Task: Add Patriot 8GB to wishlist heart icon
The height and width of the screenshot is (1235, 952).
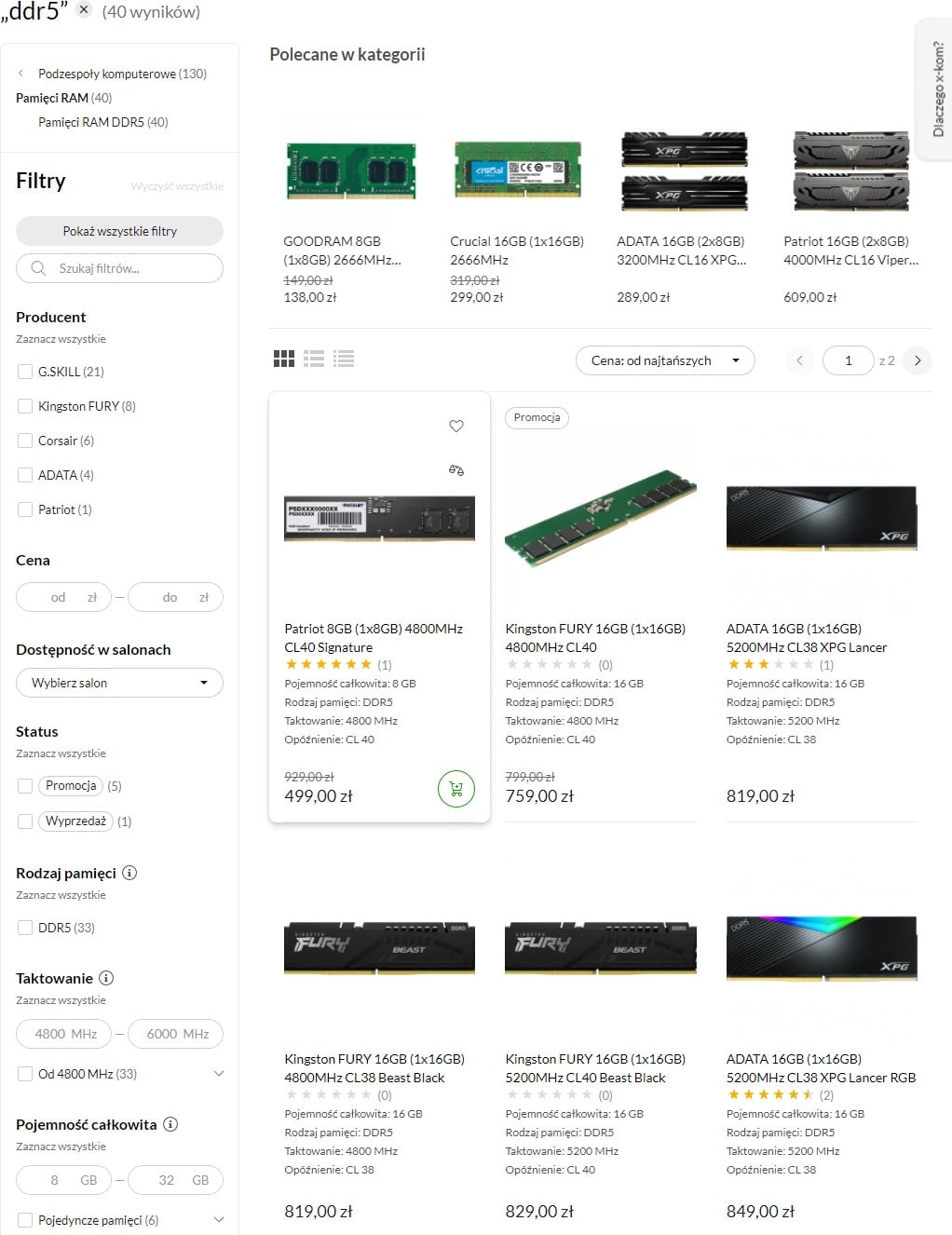Action: coord(456,426)
